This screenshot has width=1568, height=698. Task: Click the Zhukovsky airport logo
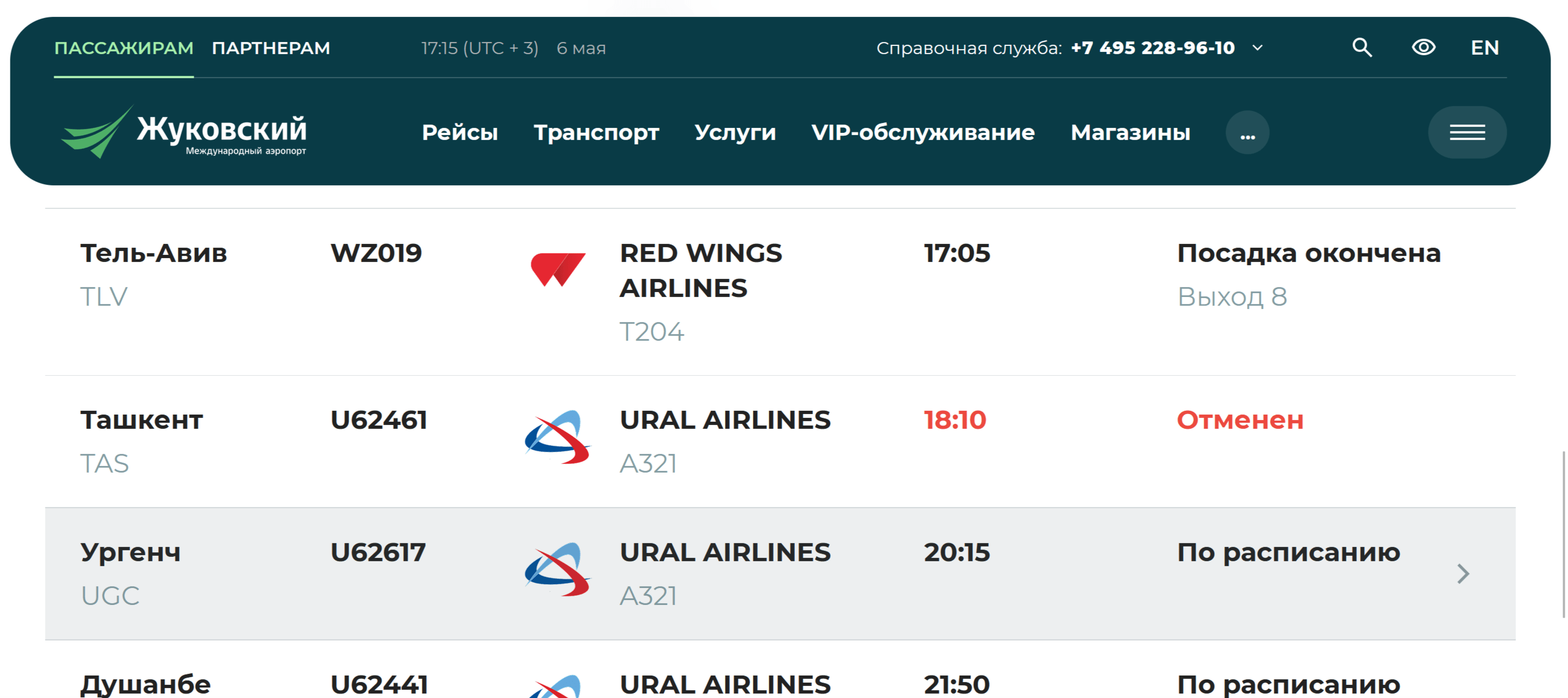click(x=184, y=131)
